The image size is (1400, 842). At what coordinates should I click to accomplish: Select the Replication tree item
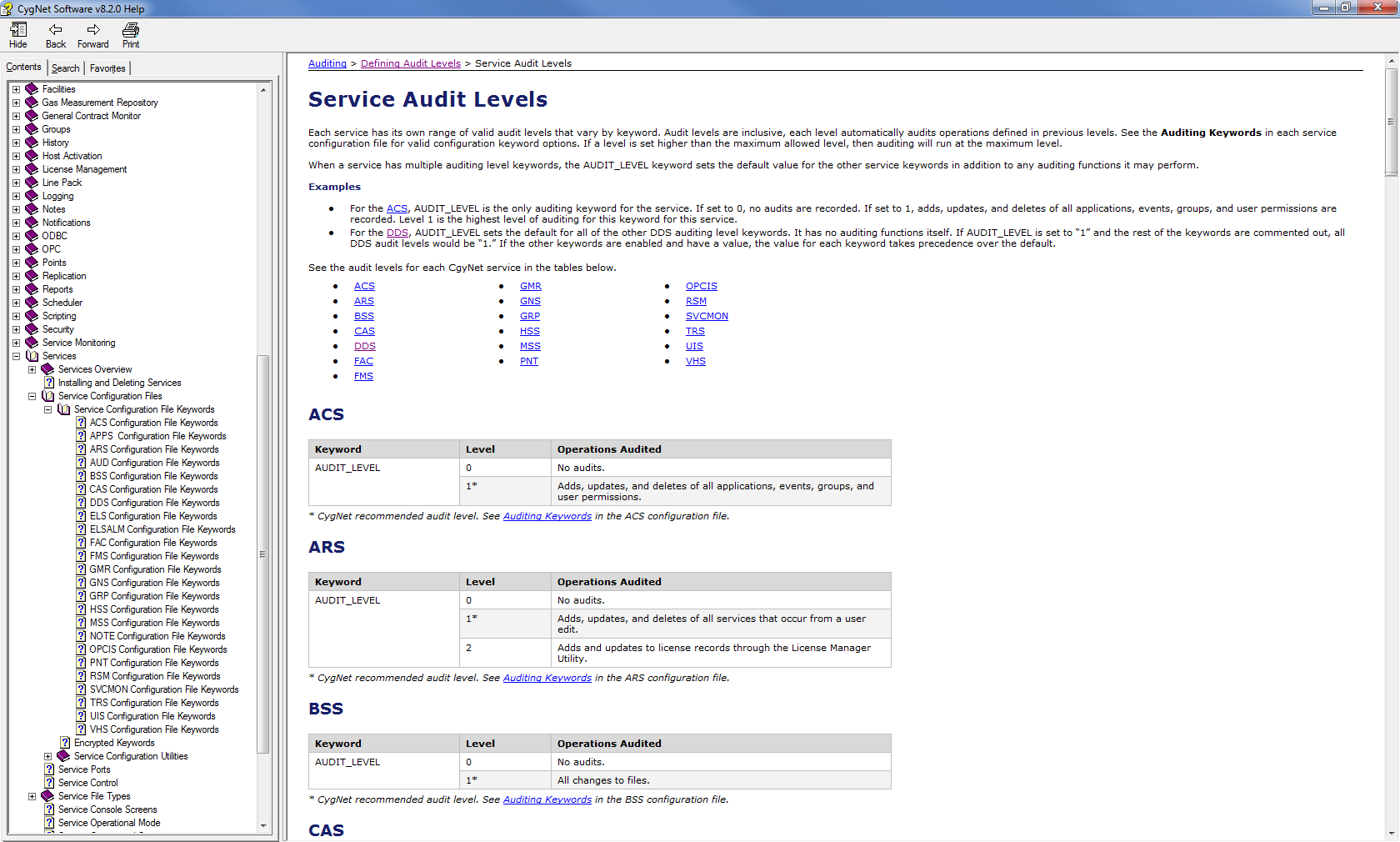tap(64, 276)
